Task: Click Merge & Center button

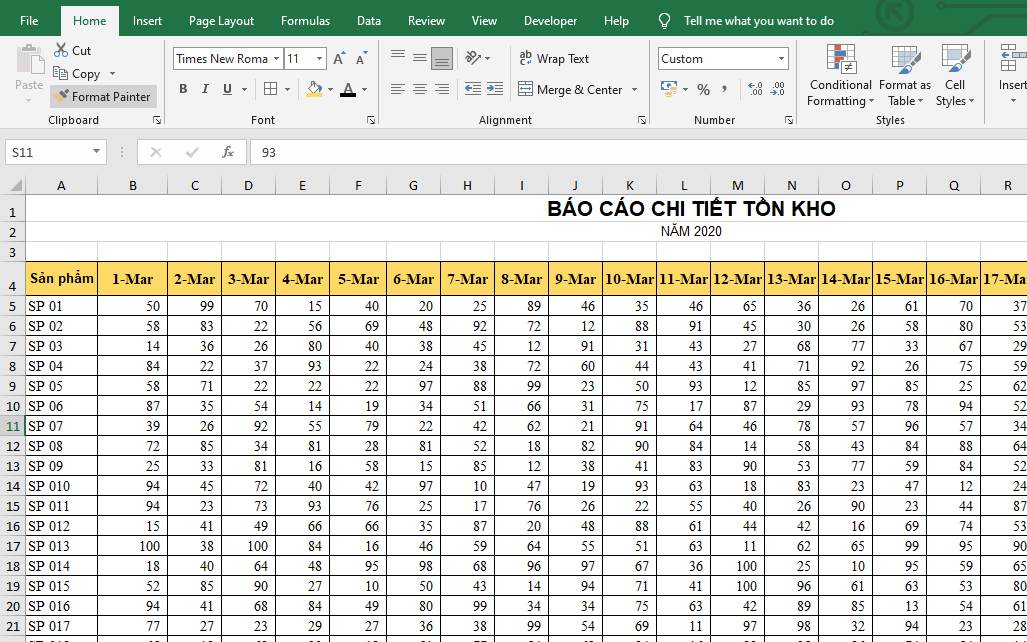Action: click(570, 89)
